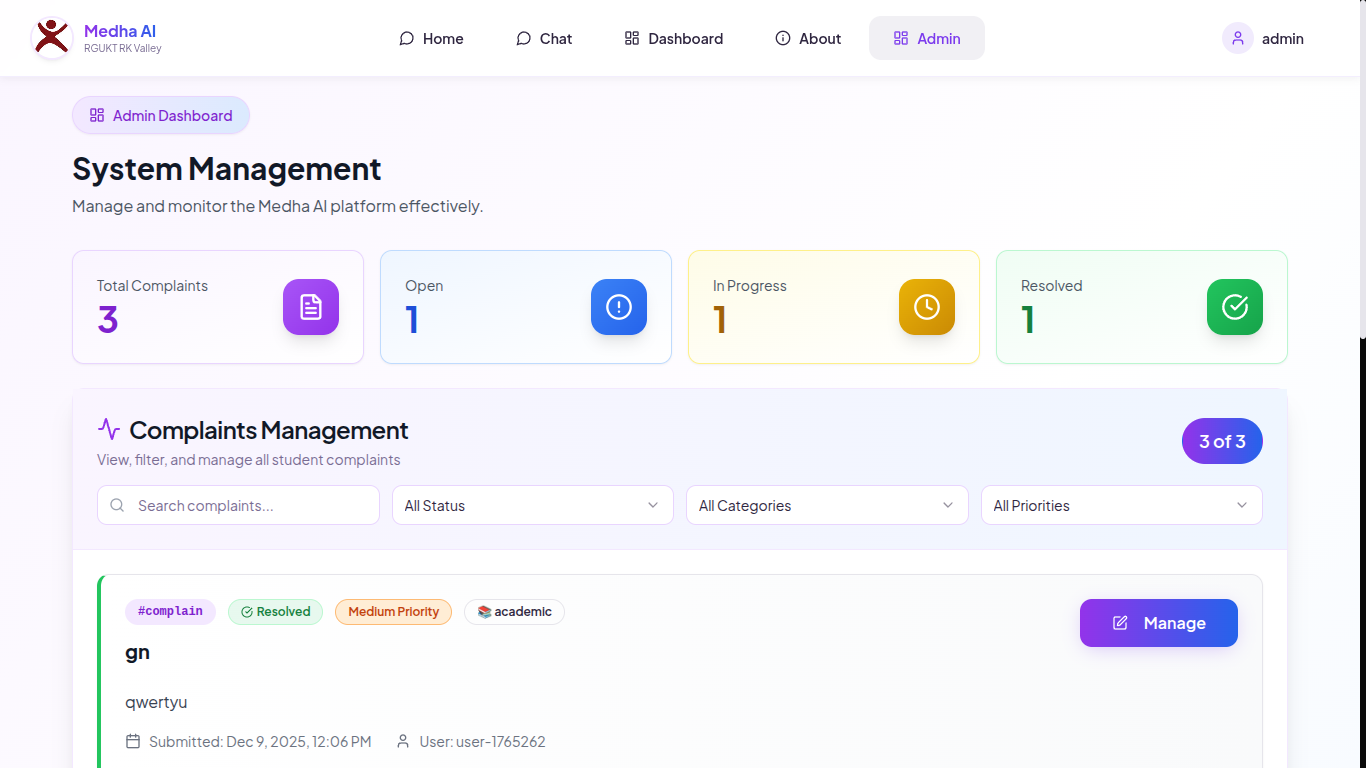Screen dimensions: 1366x768
Task: Click the complaint title gn
Action: click(x=138, y=652)
